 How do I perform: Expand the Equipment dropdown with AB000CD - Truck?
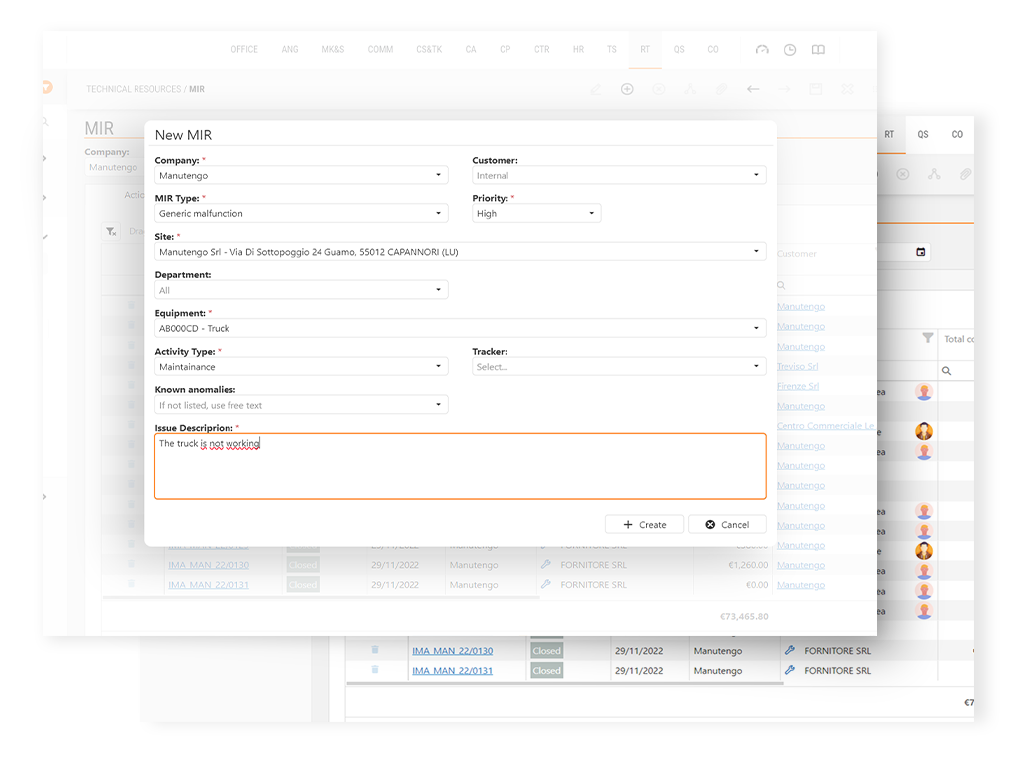coord(460,328)
